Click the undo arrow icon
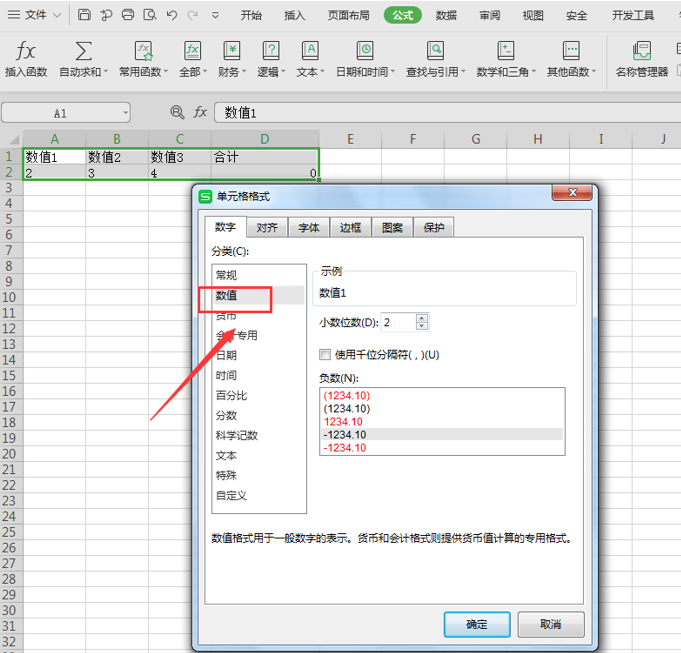Viewport: 681px width, 653px height. click(x=172, y=15)
